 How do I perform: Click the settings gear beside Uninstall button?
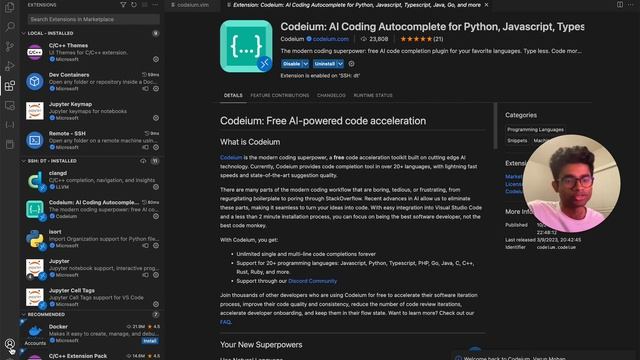coord(351,64)
